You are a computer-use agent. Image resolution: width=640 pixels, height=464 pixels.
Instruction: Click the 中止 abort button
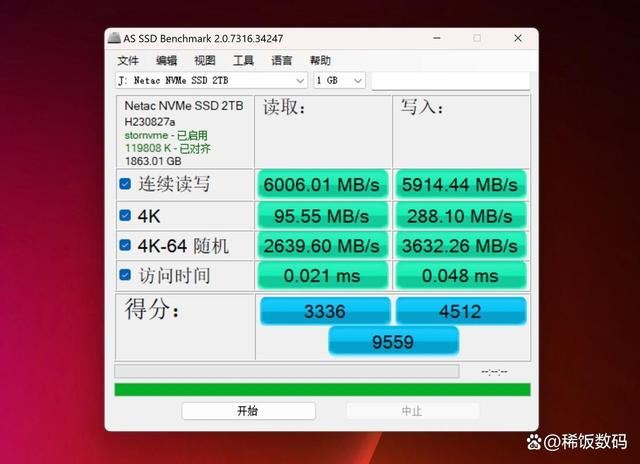click(x=413, y=411)
